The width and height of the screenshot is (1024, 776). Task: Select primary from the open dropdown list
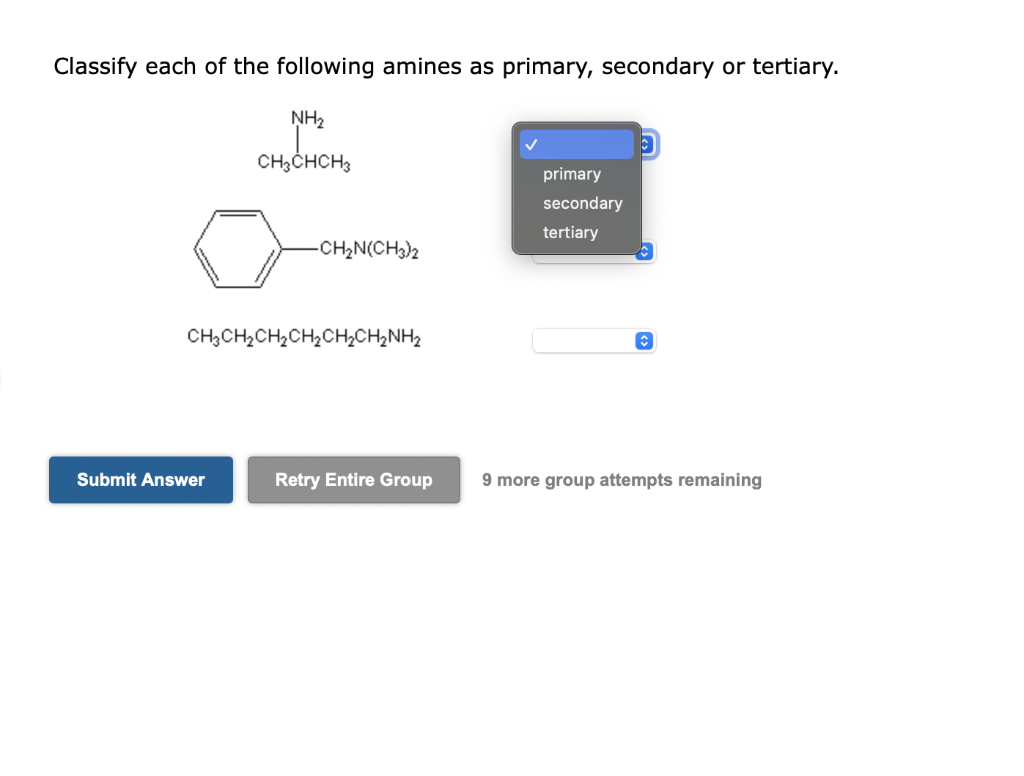[572, 174]
